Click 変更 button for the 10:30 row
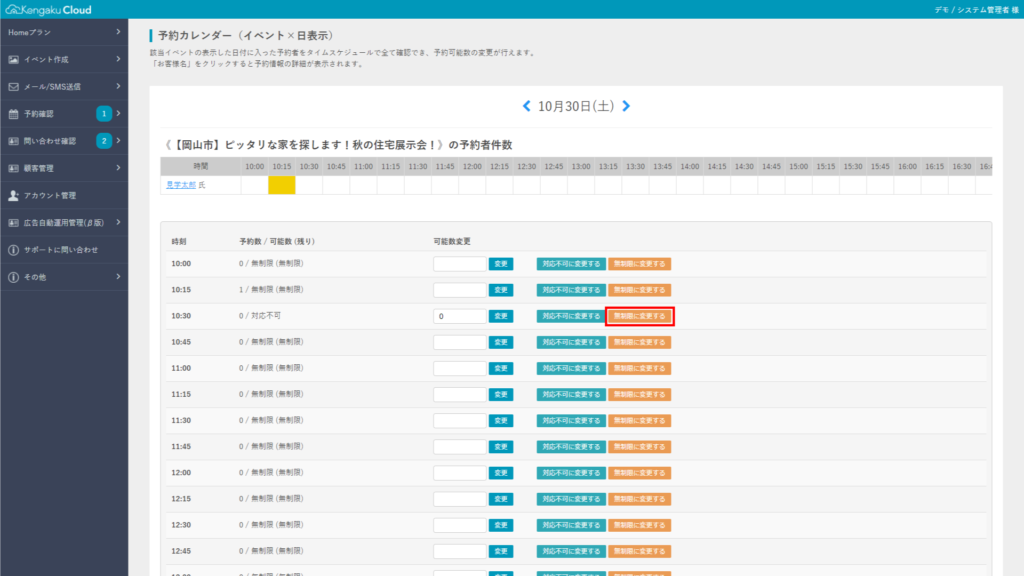1024x576 pixels. pyautogui.click(x=501, y=316)
